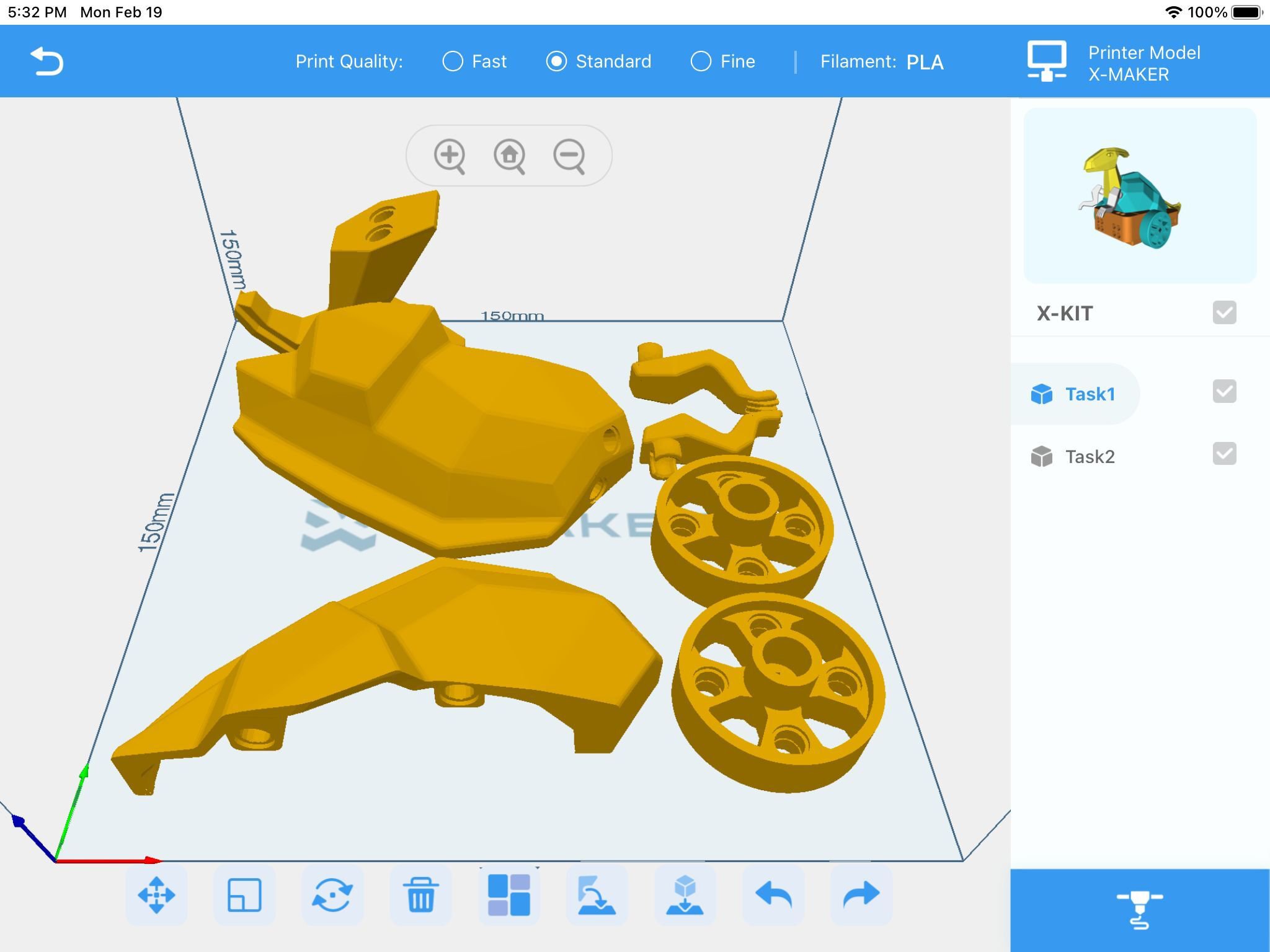Switch to Task2
The image size is (1270, 952).
click(1075, 457)
